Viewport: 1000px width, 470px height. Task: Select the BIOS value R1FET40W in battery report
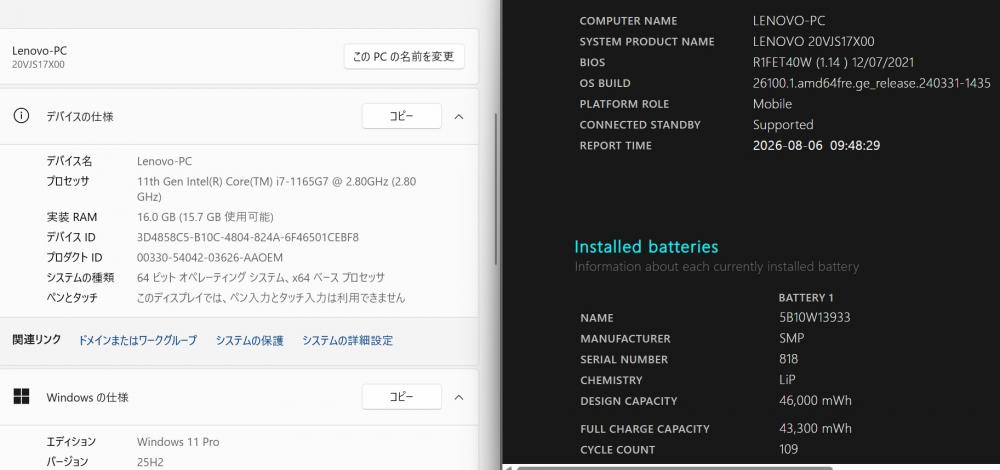click(834, 62)
